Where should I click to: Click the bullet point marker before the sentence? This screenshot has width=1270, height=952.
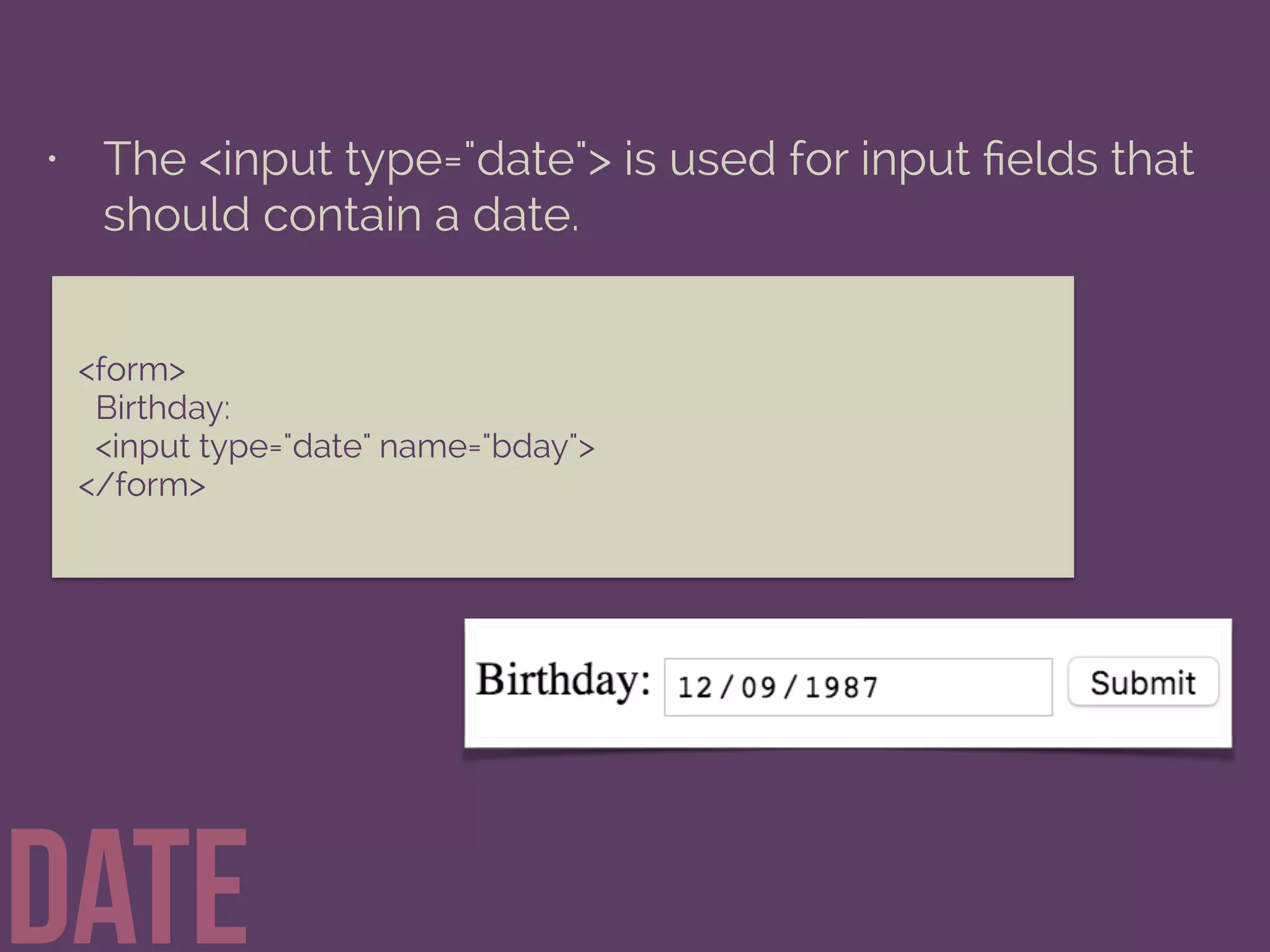coord(52,160)
